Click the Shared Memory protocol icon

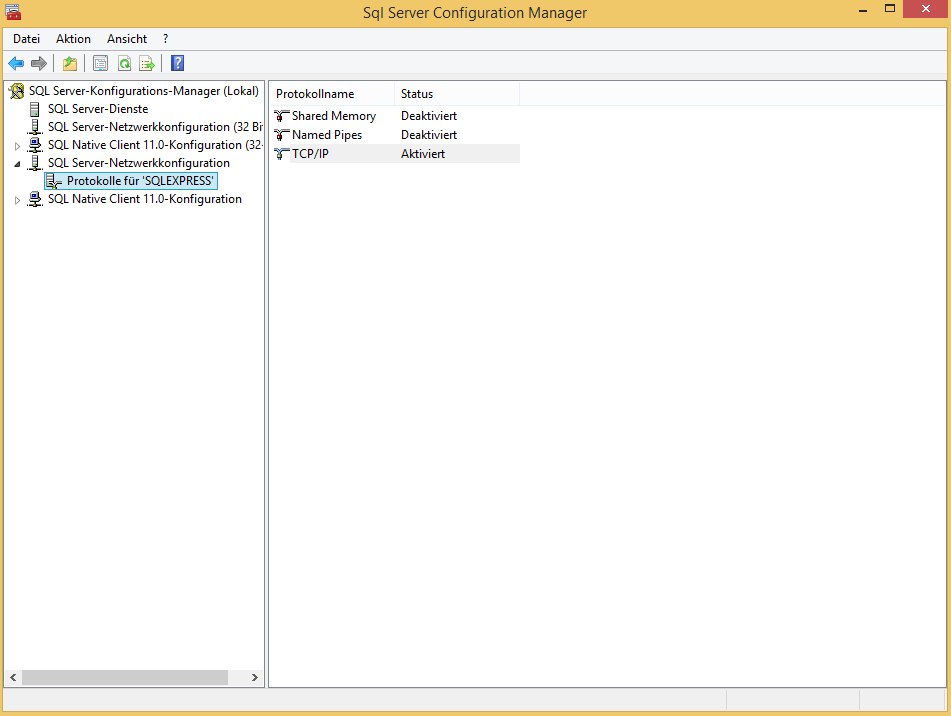pos(281,116)
